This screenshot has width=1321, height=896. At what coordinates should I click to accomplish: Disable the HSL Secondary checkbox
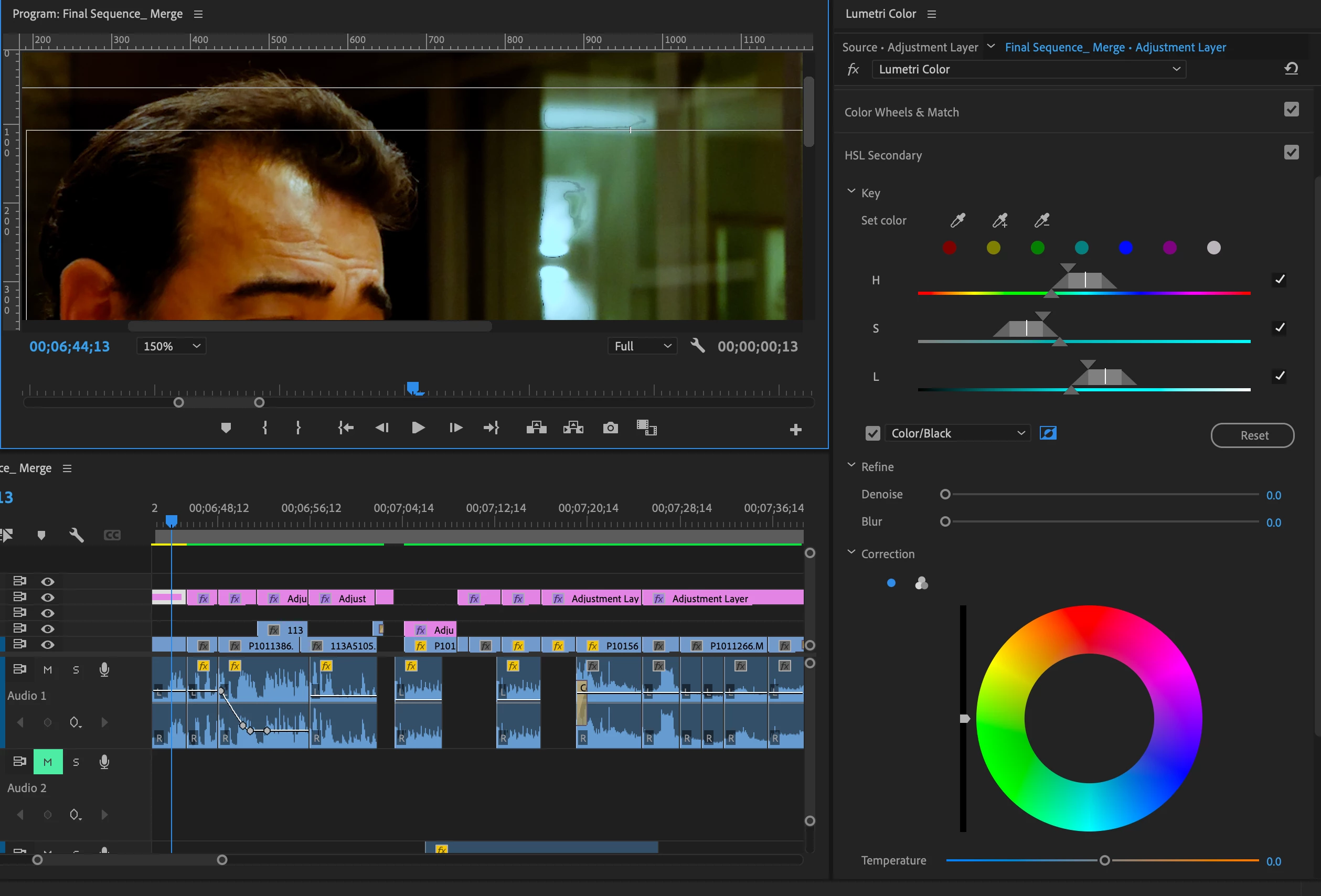[1291, 152]
